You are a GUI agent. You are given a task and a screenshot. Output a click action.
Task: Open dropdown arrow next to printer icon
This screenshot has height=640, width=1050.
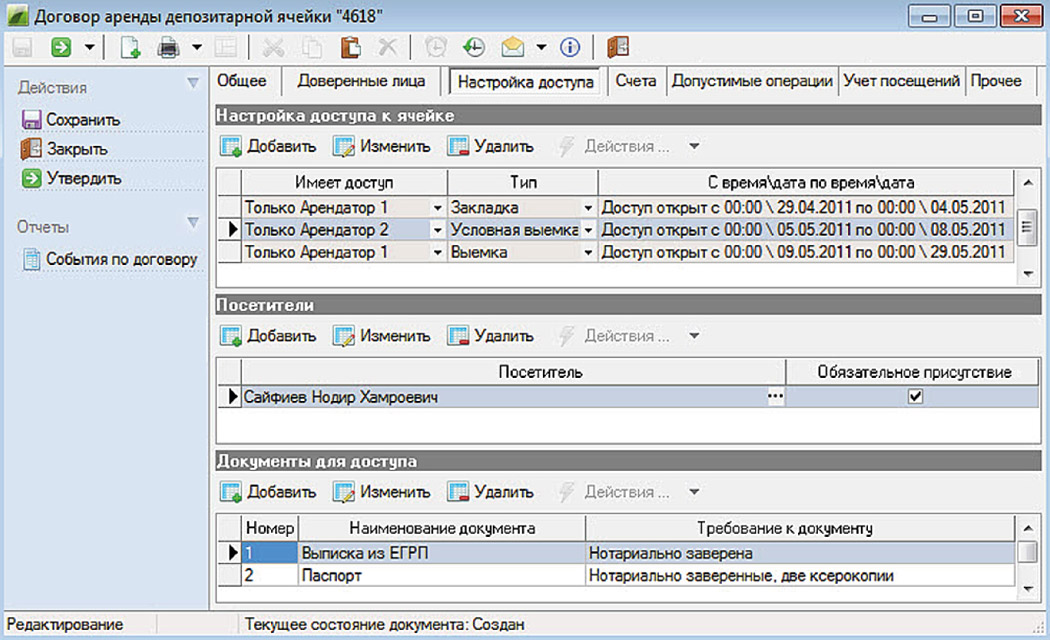(197, 47)
